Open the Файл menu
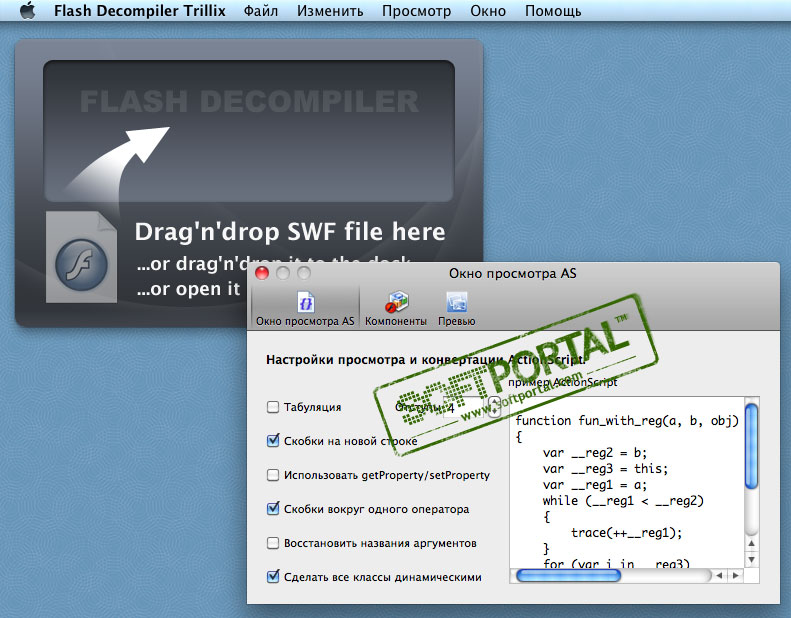This screenshot has width=791, height=618. (x=260, y=11)
